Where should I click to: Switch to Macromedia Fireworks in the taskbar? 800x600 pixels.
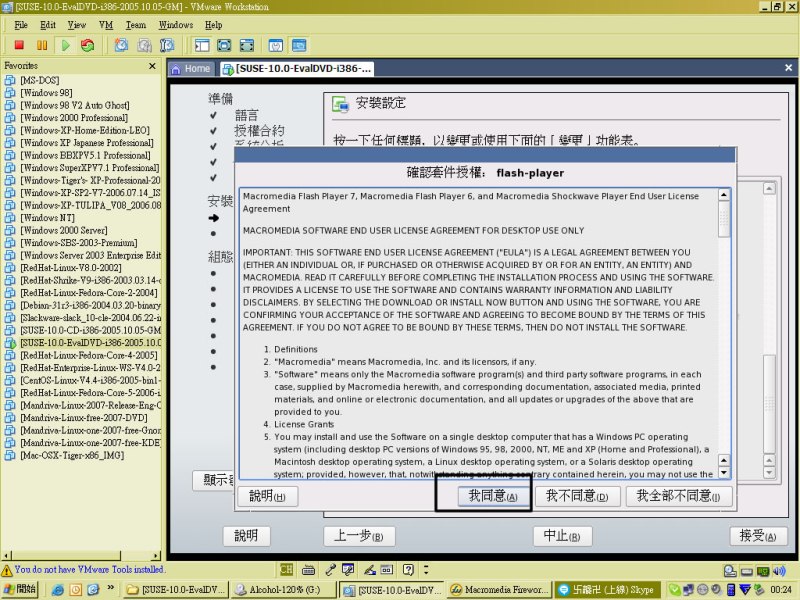[x=499, y=590]
